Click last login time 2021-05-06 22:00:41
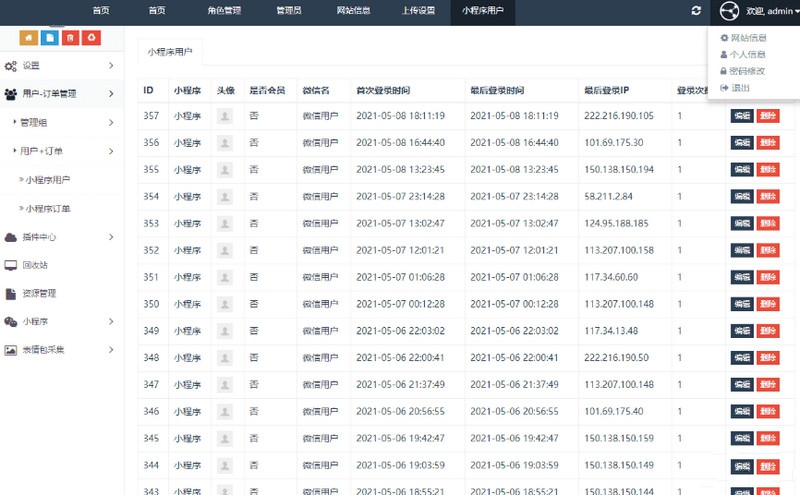 point(514,358)
